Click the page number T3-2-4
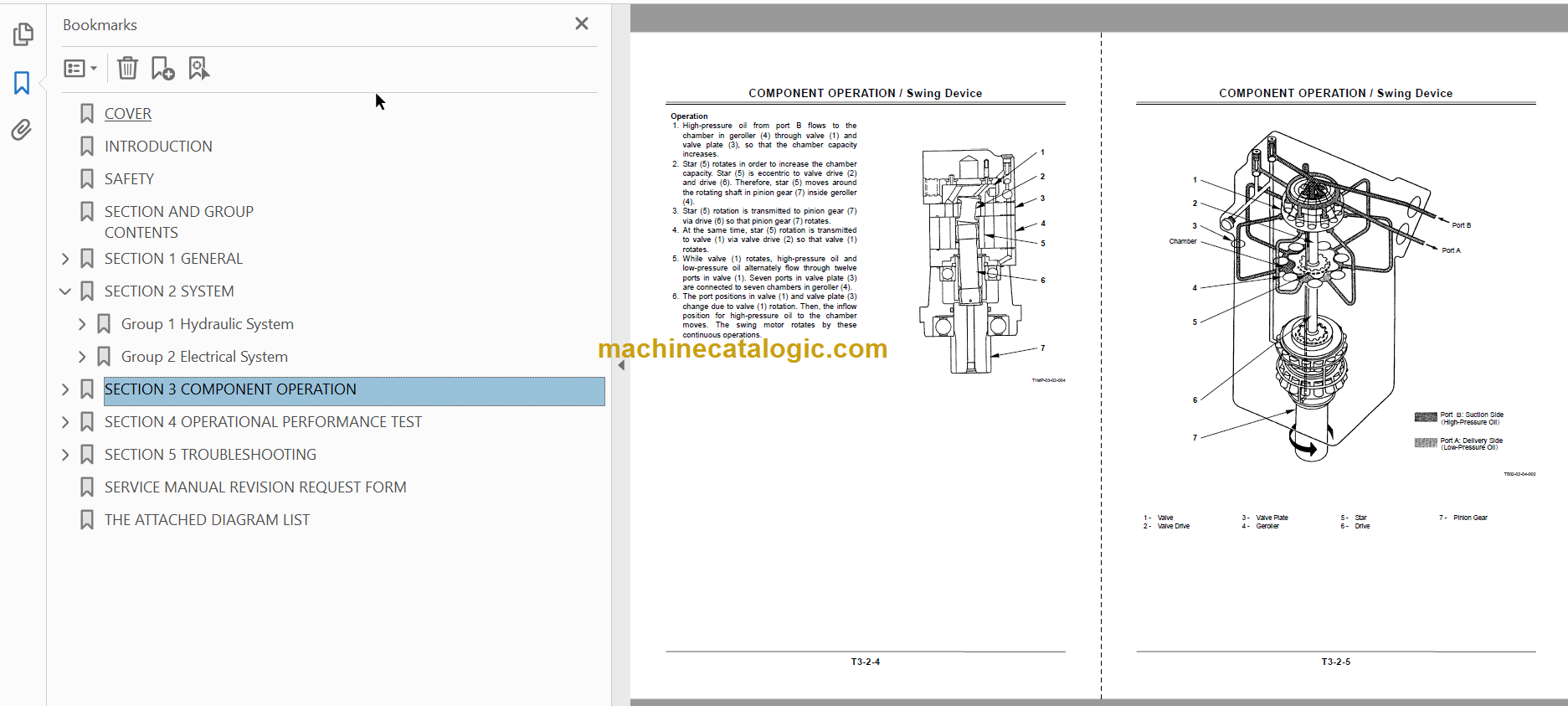 (865, 662)
